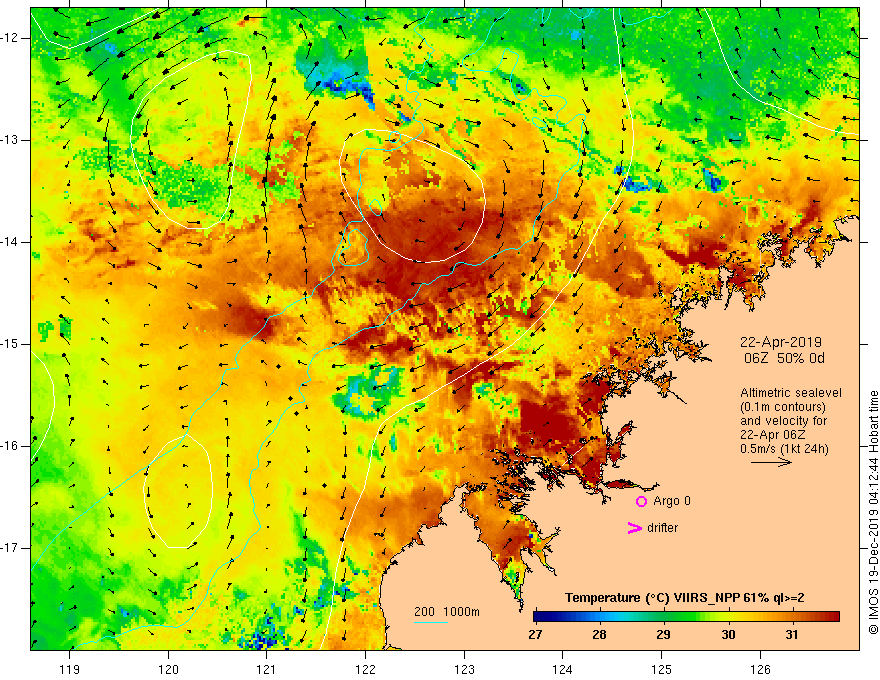Click the '0.5m/s (1kt 24h)' text

[x=784, y=448]
